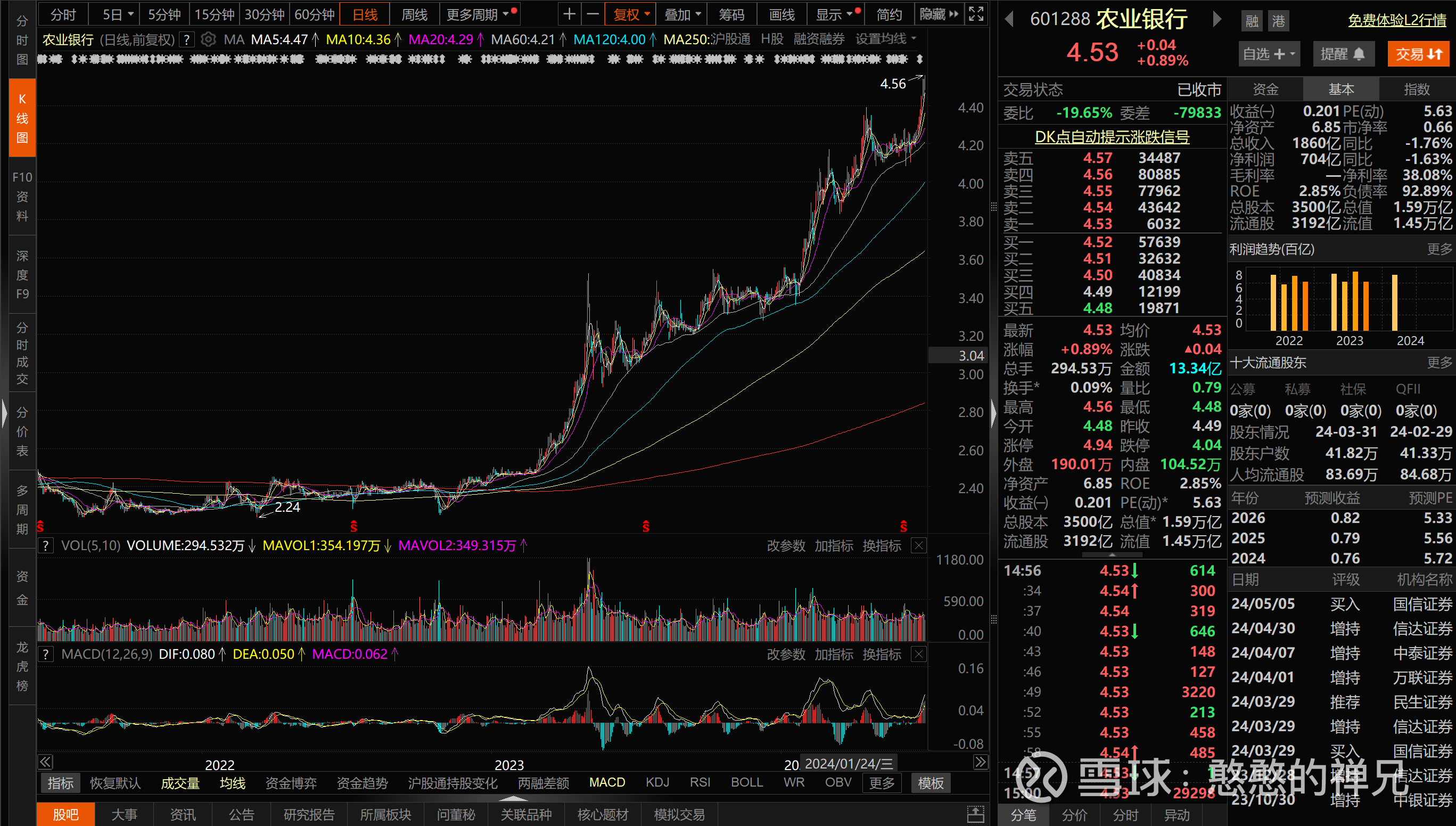The image size is (1456, 826).
Task: Open 分价表 sidebar item
Action: [22, 431]
